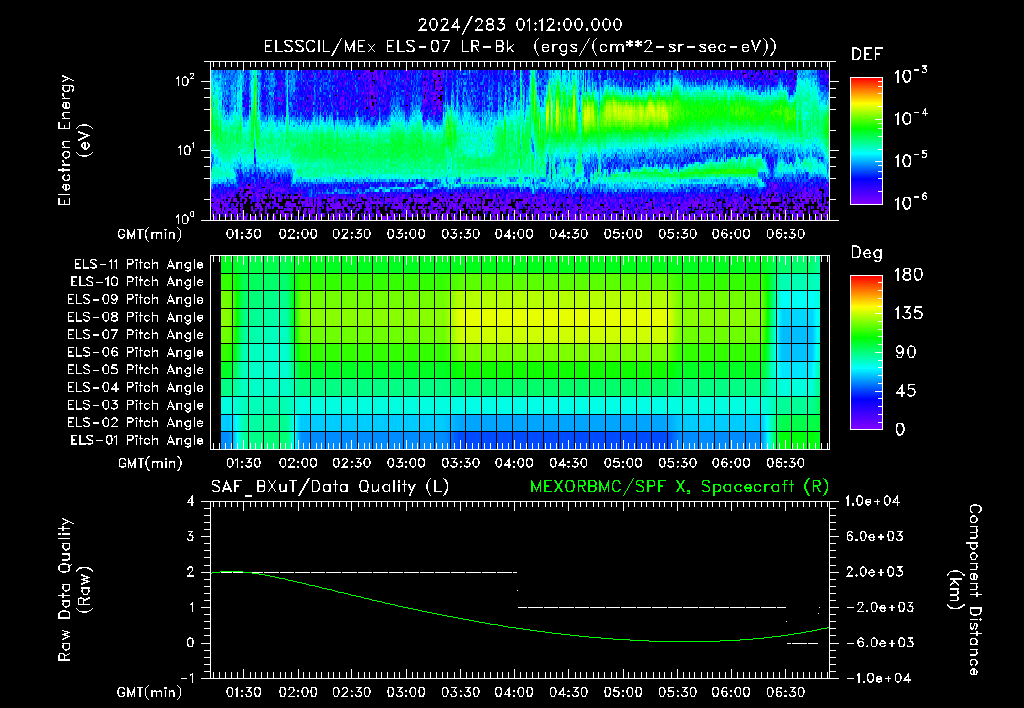Select the ELS-01 Pitch Angle row label
The width and height of the screenshot is (1024, 708).
pyautogui.click(x=137, y=440)
